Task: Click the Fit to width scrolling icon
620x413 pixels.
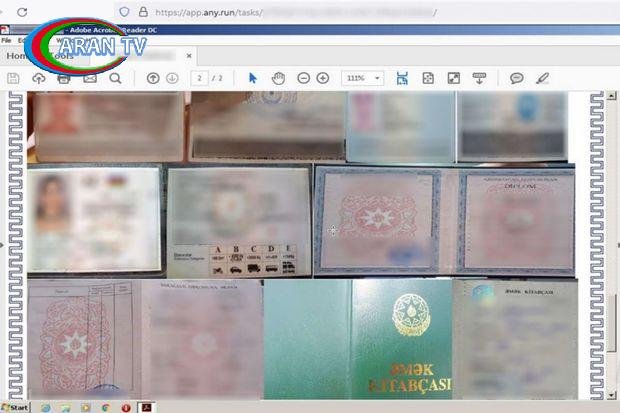Action: pos(402,78)
